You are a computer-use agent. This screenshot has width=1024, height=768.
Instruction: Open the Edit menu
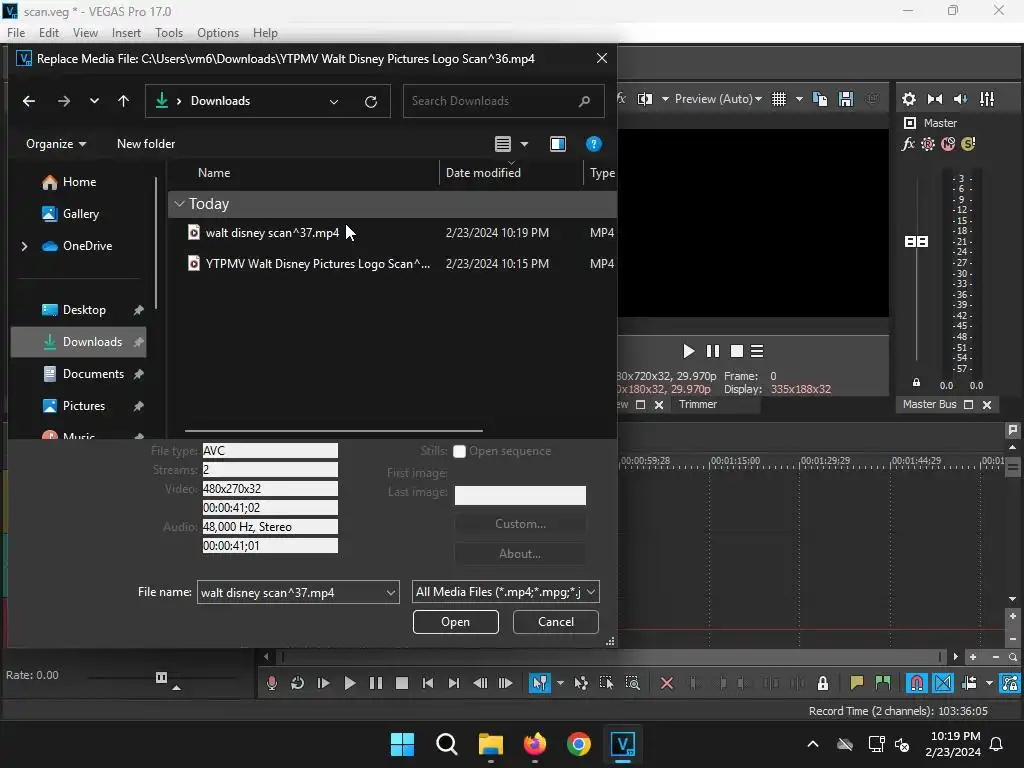pyautogui.click(x=49, y=33)
